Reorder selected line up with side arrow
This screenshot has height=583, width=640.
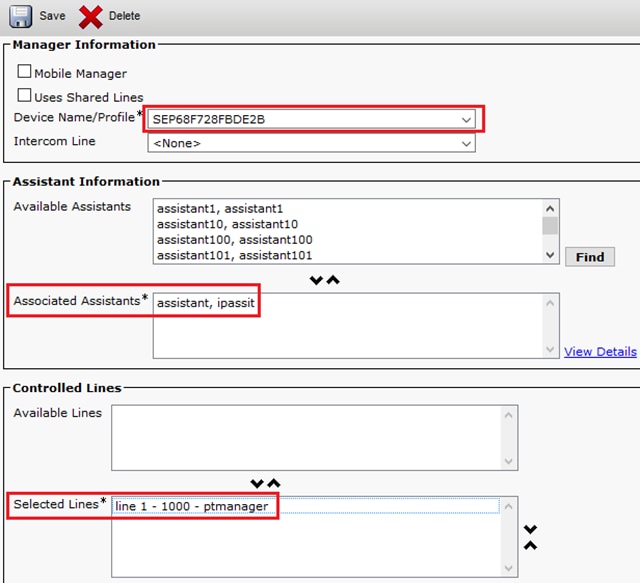(x=530, y=545)
